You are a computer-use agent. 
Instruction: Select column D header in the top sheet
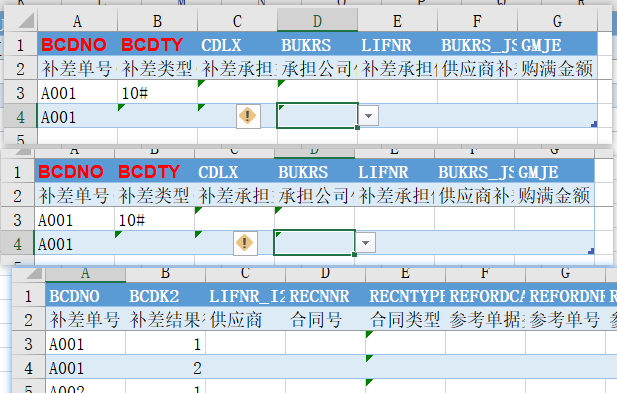[318, 21]
